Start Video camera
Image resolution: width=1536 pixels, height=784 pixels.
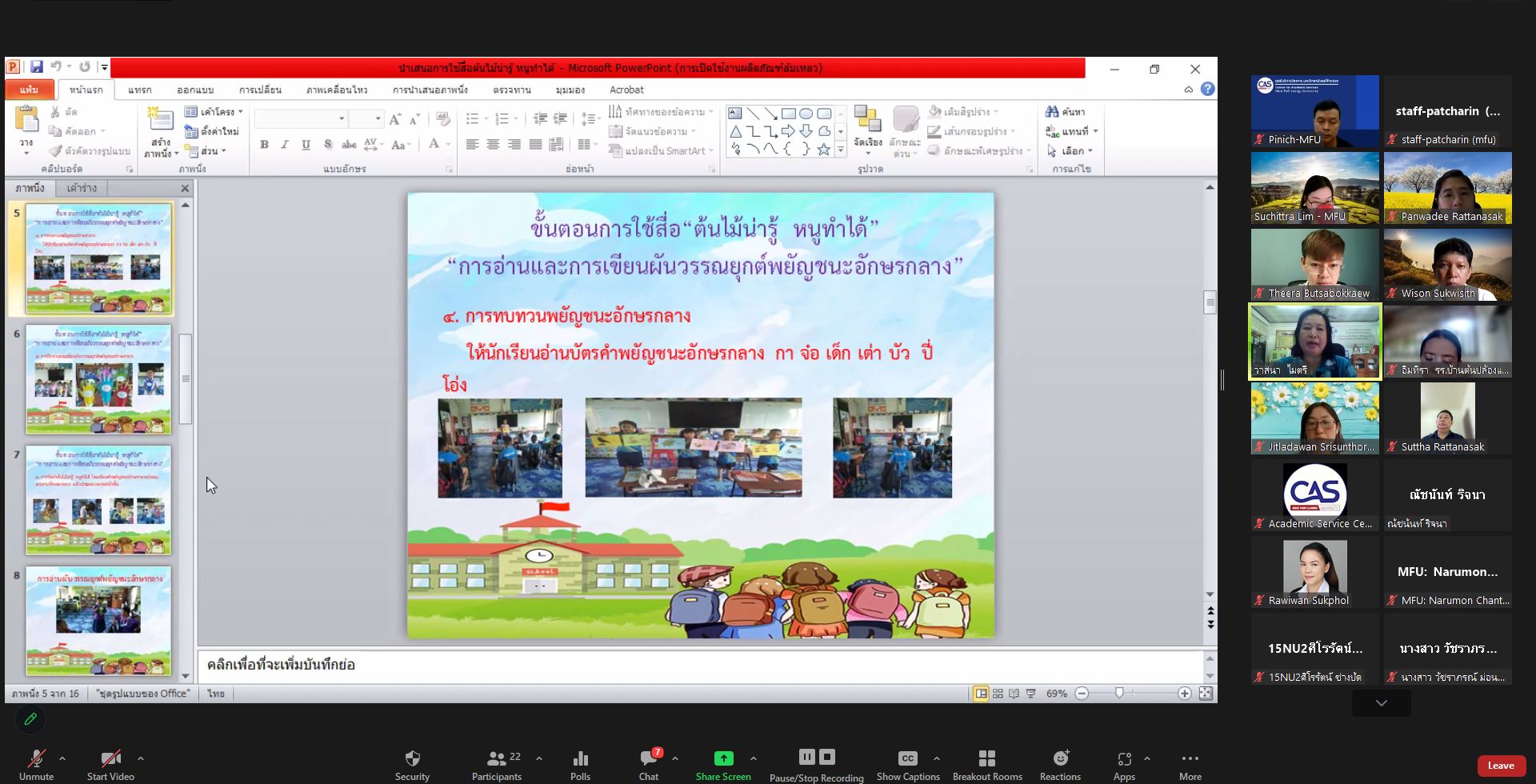tap(110, 765)
